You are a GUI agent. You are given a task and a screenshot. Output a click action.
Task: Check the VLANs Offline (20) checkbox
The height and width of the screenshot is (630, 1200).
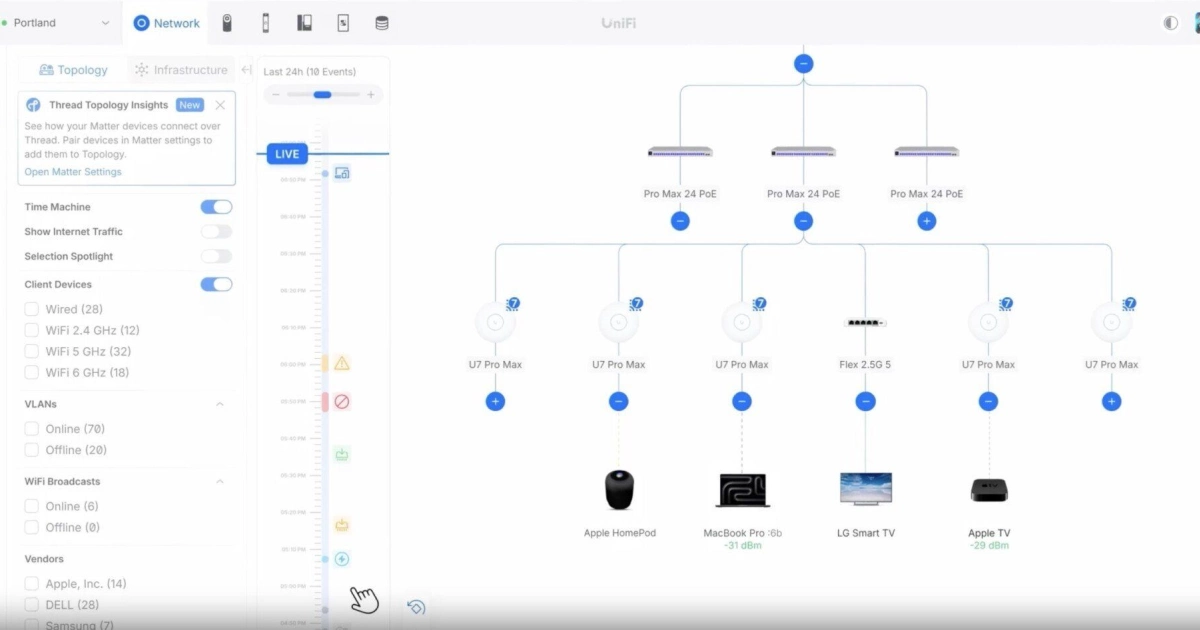(32, 450)
